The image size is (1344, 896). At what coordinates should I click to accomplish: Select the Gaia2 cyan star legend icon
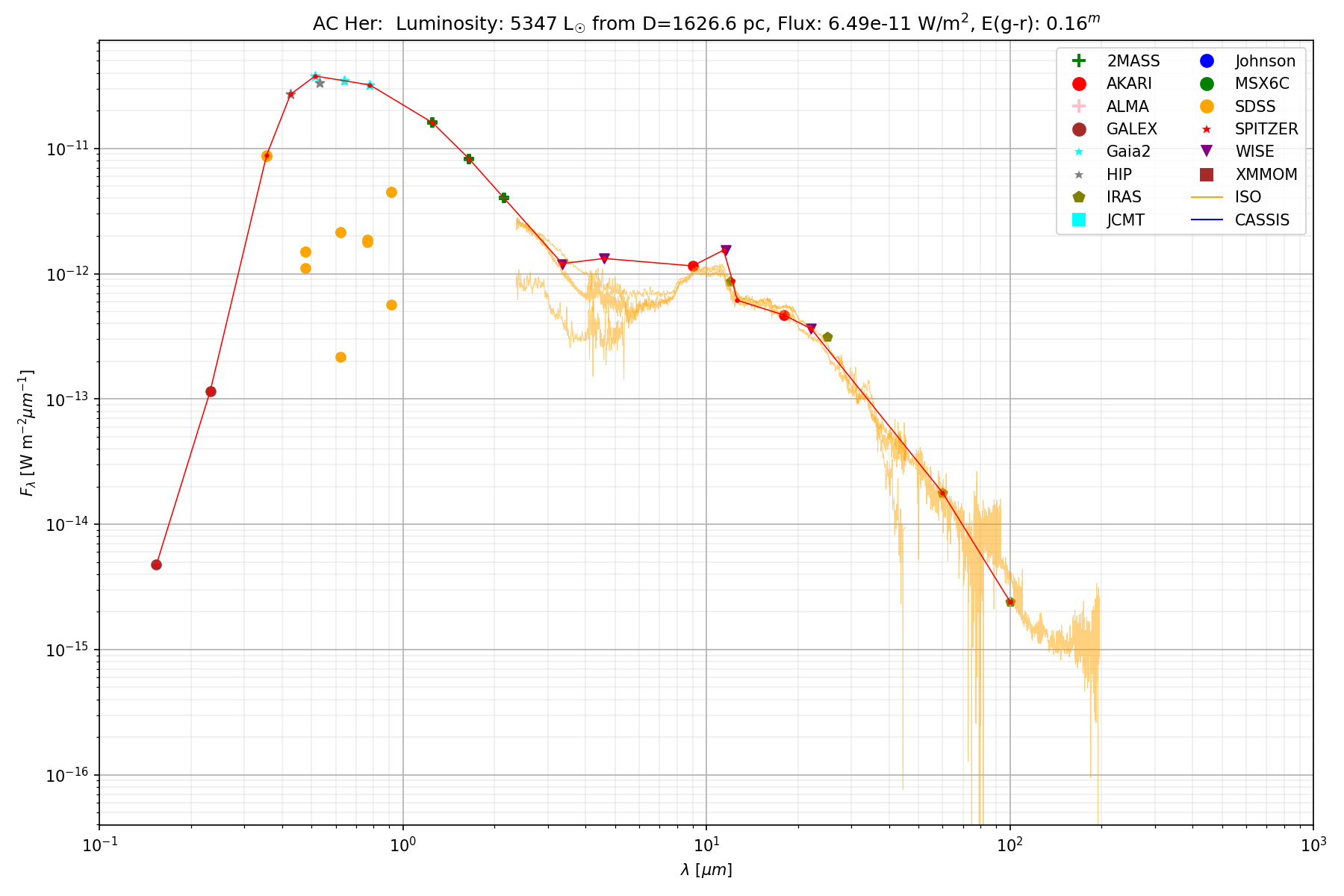pos(1078,152)
